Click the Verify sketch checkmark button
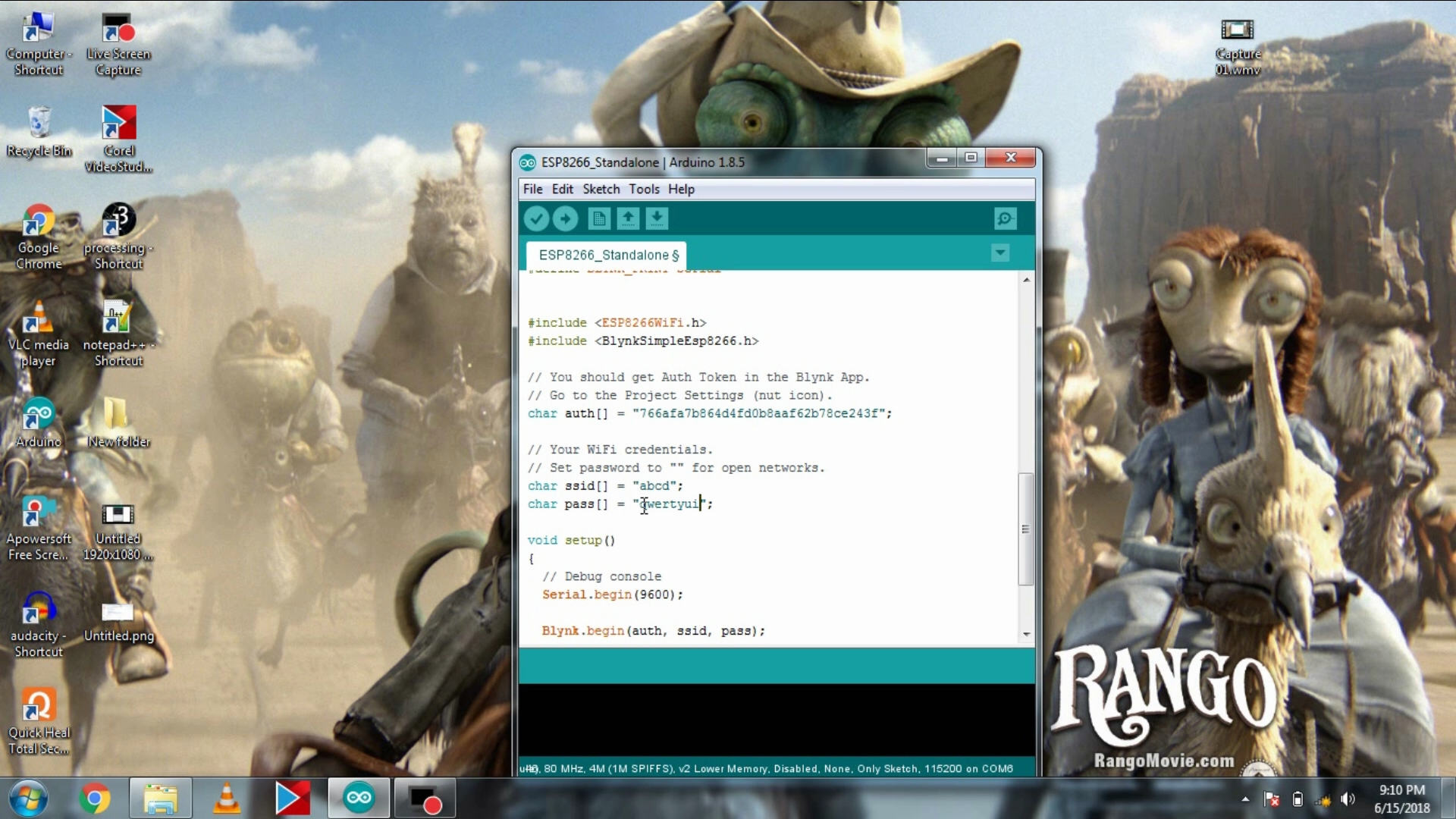 click(536, 219)
